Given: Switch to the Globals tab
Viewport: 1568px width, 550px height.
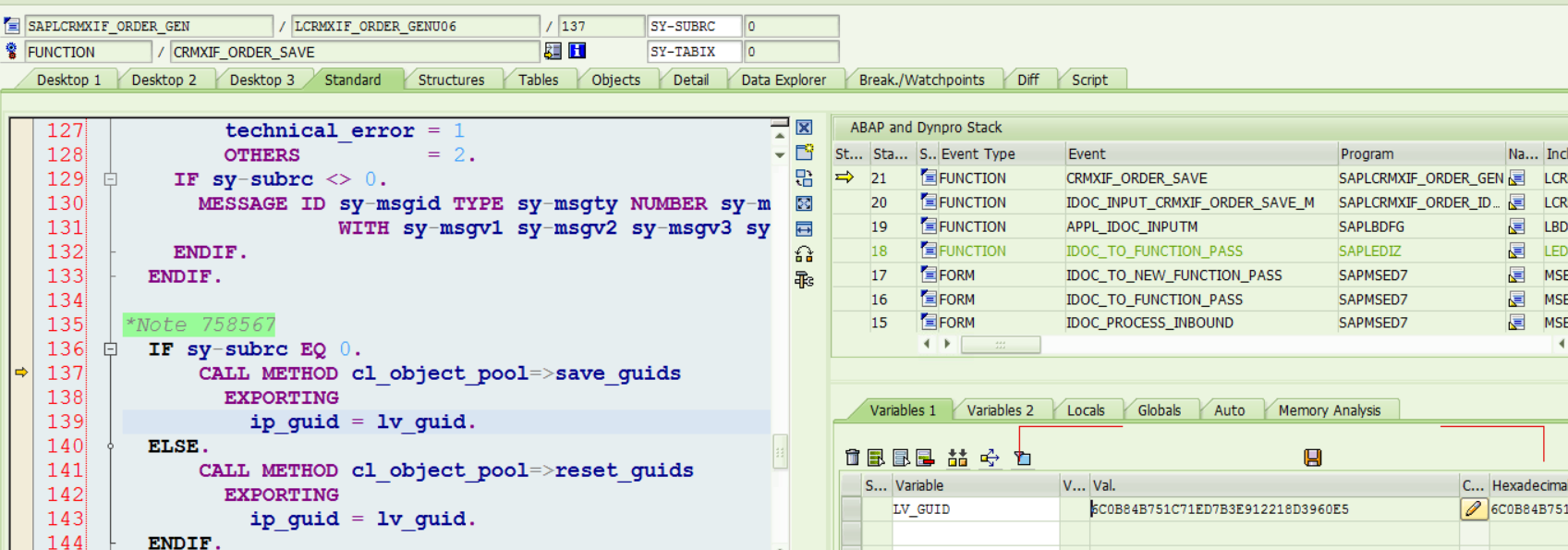Looking at the screenshot, I should coord(1159,410).
